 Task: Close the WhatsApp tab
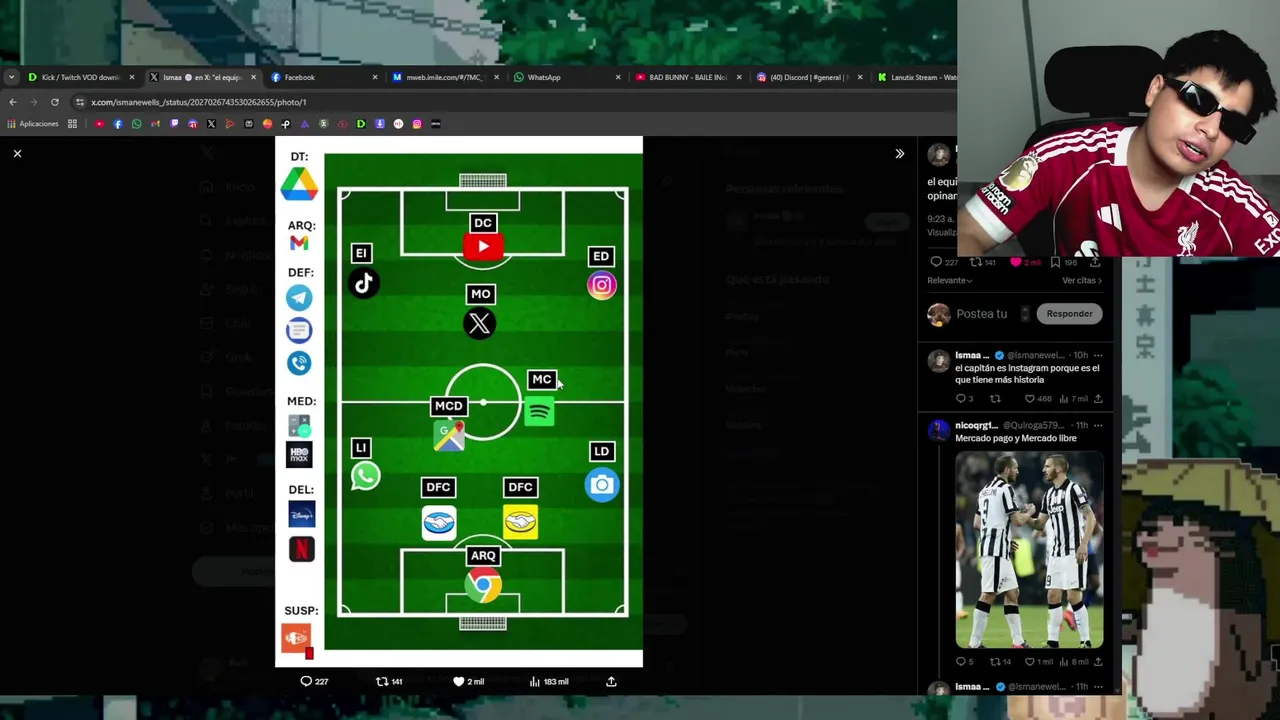click(617, 77)
